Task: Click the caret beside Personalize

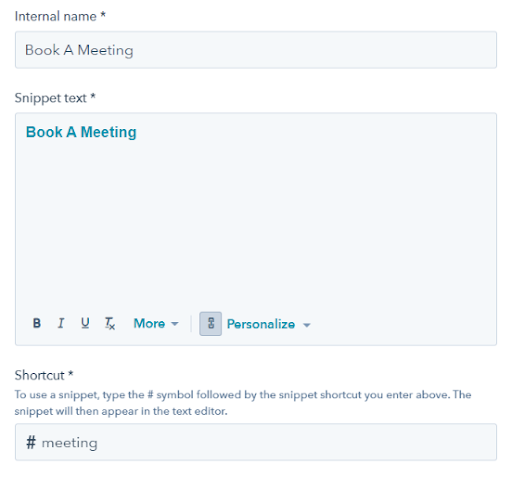Action: 307,325
